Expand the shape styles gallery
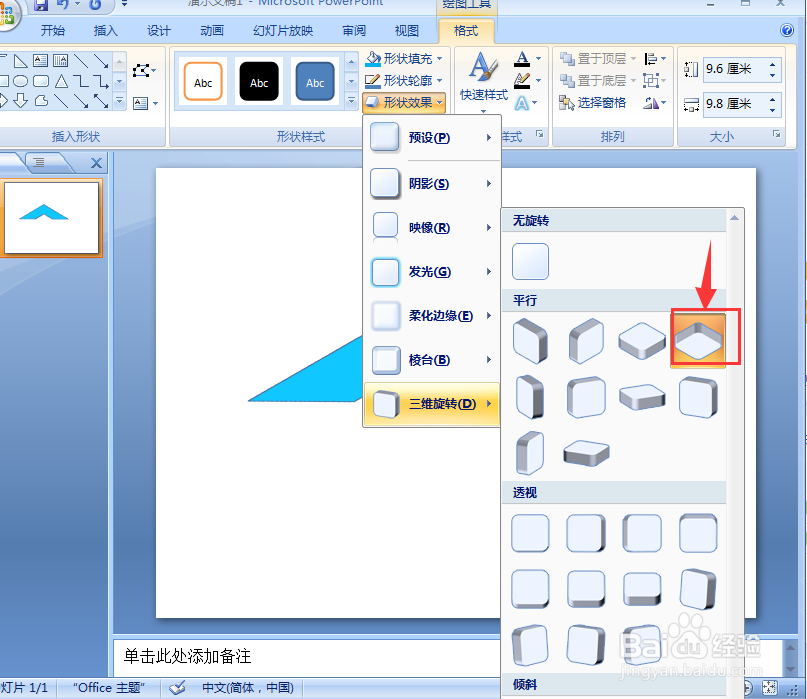 [352, 100]
